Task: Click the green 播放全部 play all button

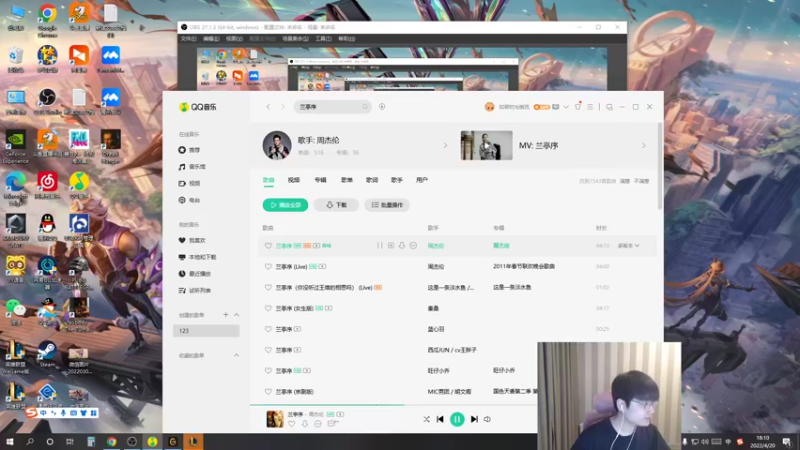Action: pos(285,205)
